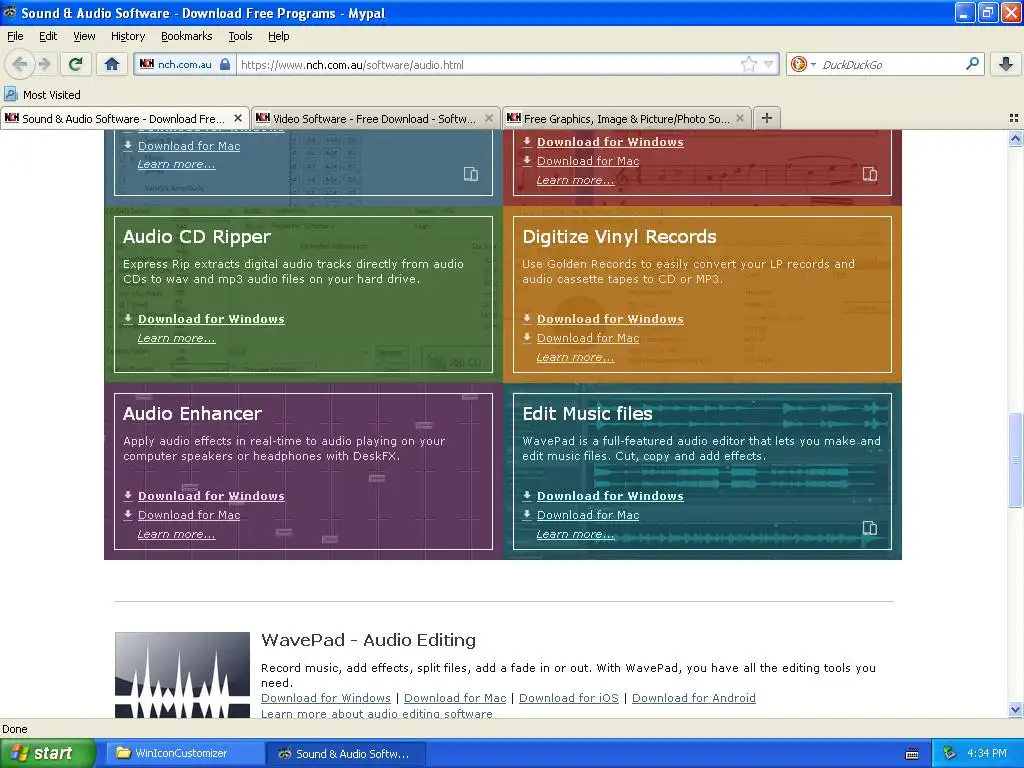This screenshot has height=768, width=1024.
Task: Open Learn more under Edit Music files
Action: pyautogui.click(x=575, y=534)
